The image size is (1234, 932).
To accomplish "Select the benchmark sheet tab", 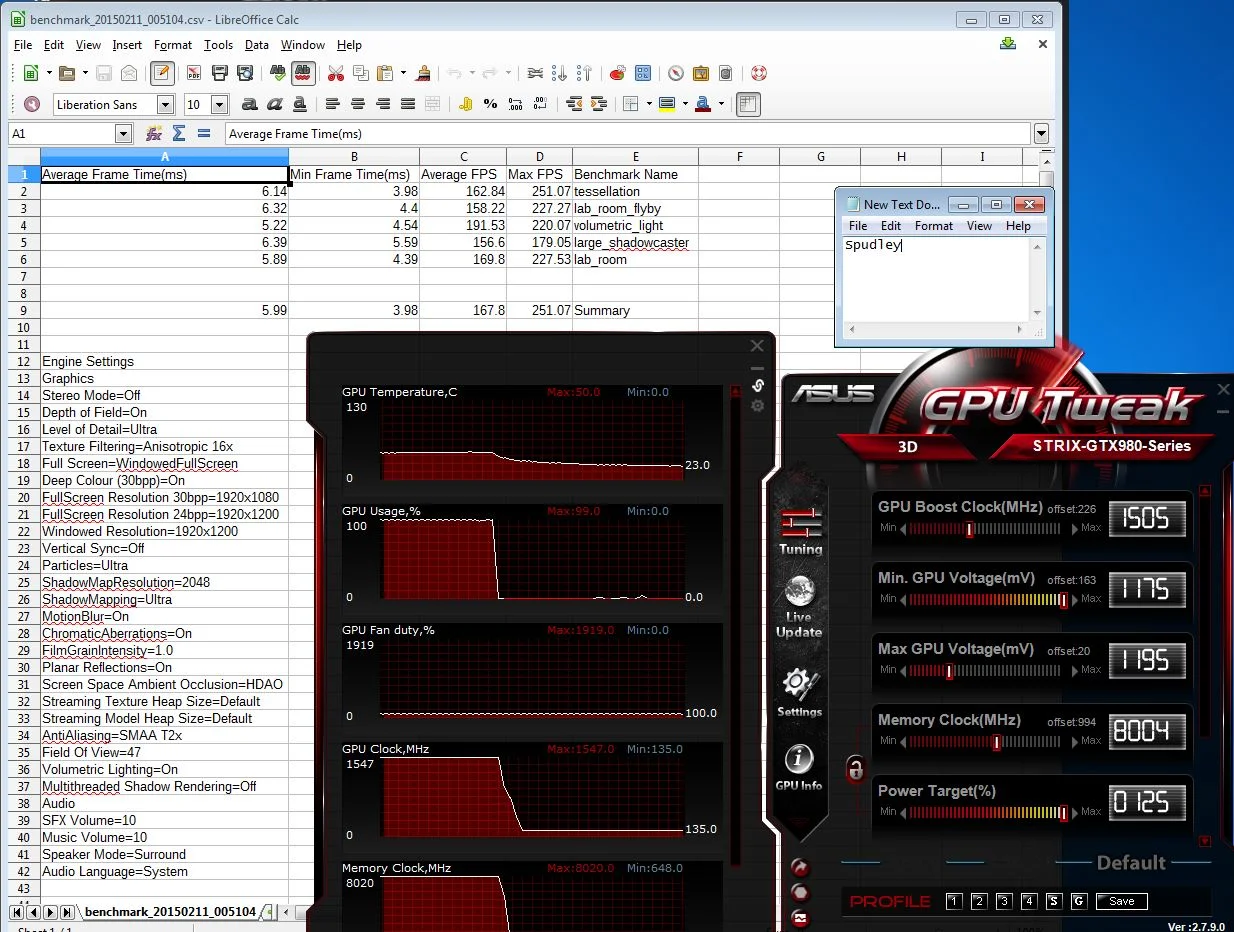I will tap(170, 912).
